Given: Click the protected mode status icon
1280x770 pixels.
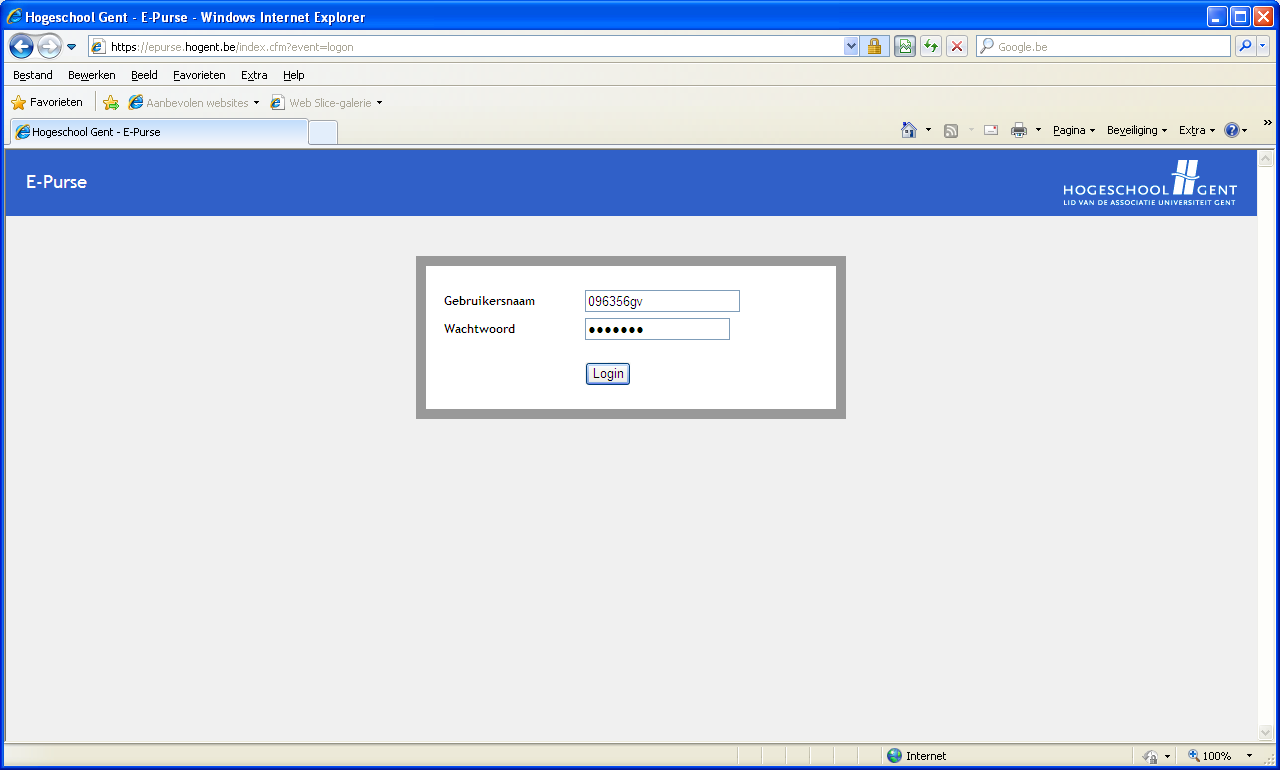Looking at the screenshot, I should (1151, 756).
